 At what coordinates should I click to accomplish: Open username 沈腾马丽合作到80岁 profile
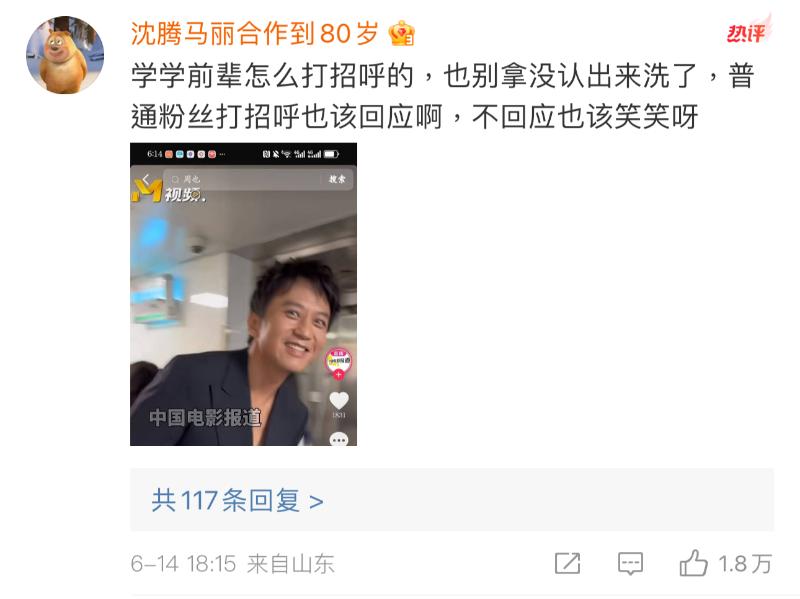pyautogui.click(x=254, y=34)
